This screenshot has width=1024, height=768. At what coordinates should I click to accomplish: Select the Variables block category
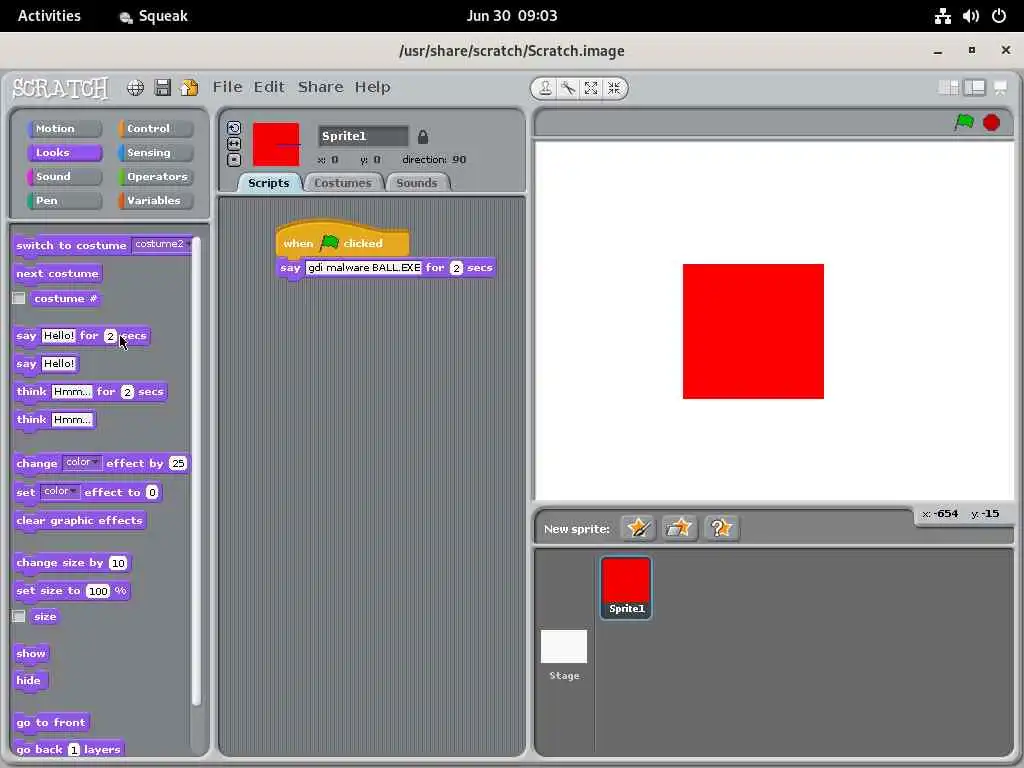click(156, 200)
